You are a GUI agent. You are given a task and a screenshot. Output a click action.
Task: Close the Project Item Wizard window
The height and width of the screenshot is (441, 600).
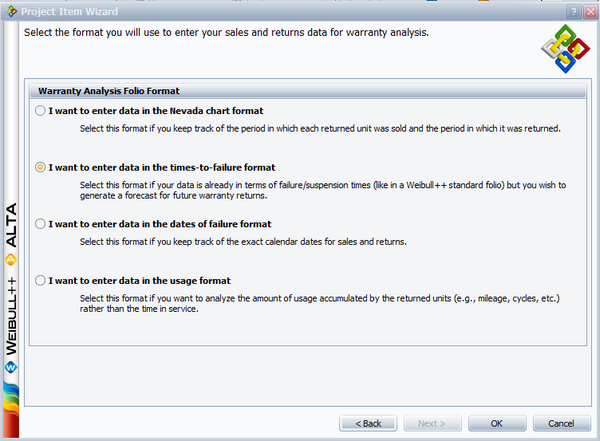pos(590,12)
